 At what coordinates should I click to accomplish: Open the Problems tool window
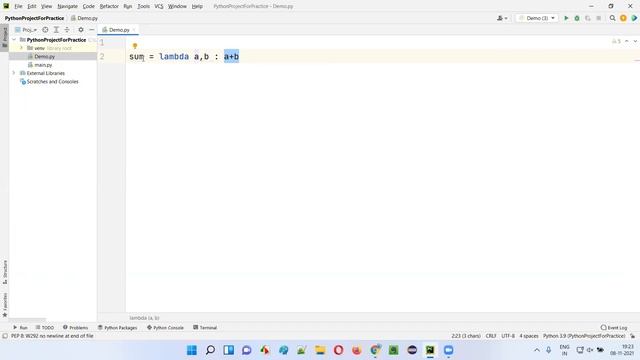(x=76, y=327)
